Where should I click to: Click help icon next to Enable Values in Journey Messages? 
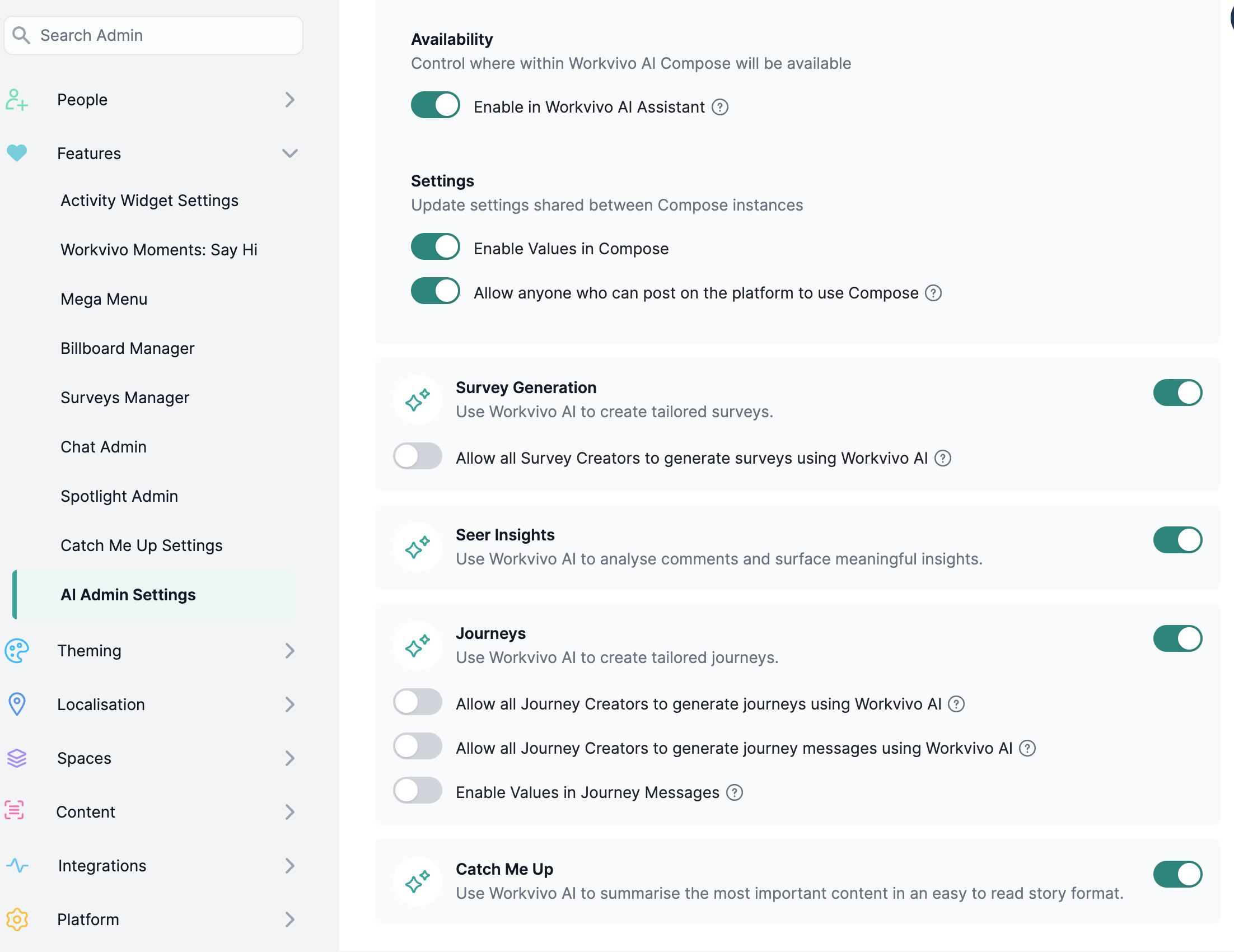point(735,792)
